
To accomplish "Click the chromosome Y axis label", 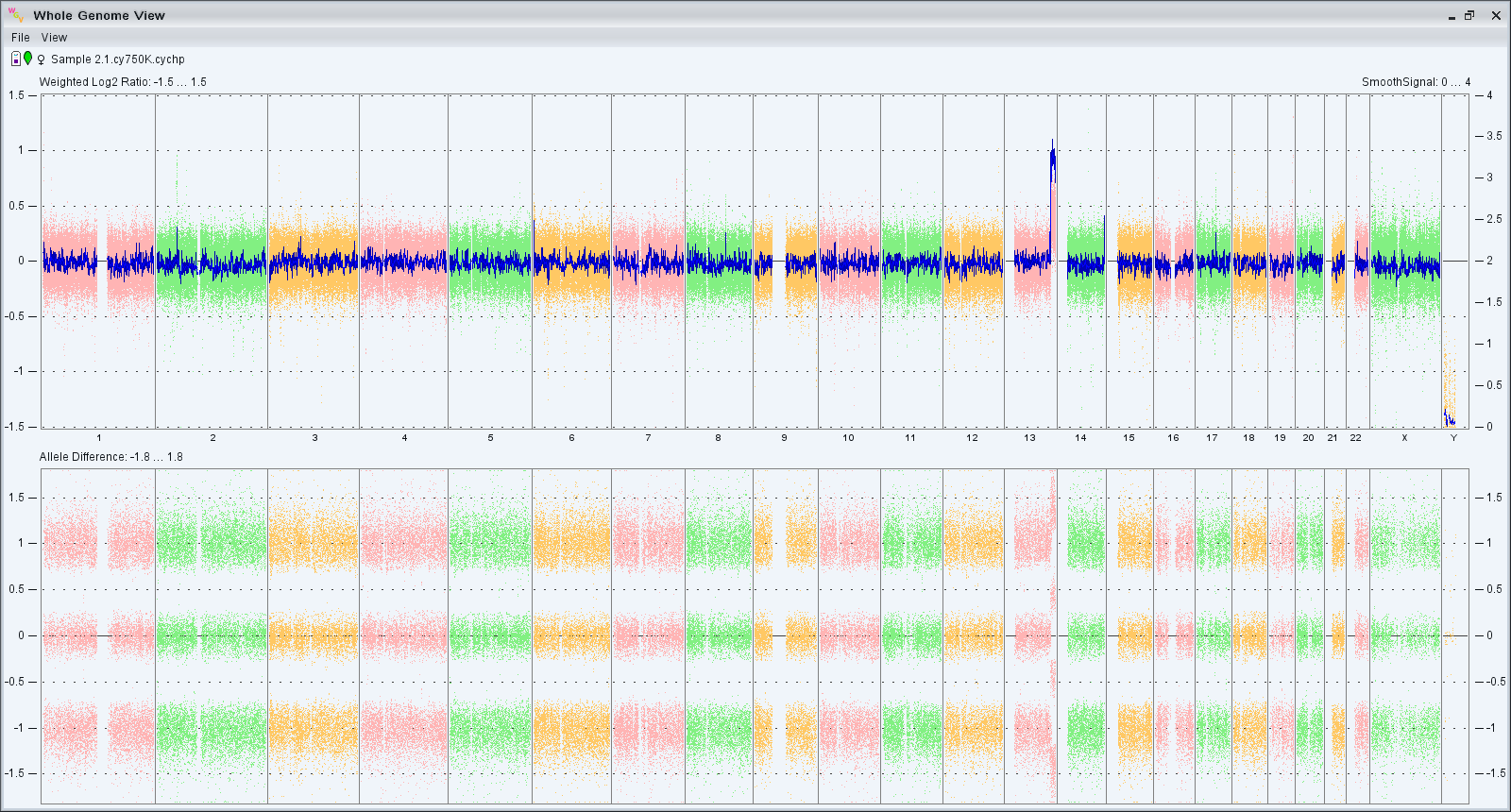I will coord(1453,438).
